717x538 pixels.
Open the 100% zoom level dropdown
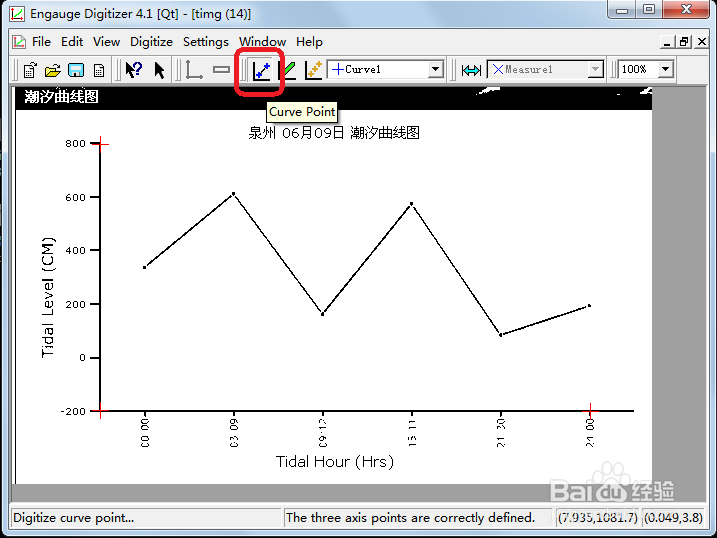(665, 69)
